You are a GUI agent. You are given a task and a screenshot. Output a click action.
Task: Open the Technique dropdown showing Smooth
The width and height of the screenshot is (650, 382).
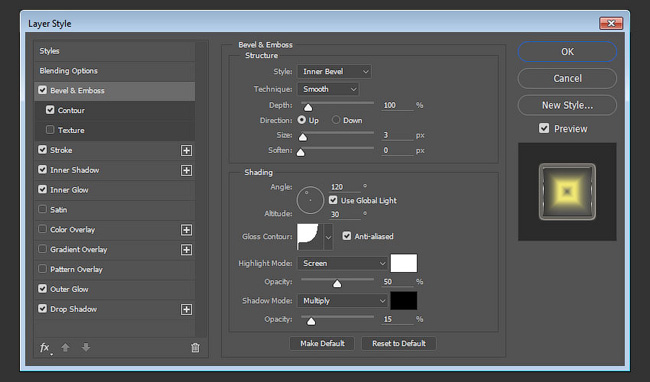click(328, 89)
